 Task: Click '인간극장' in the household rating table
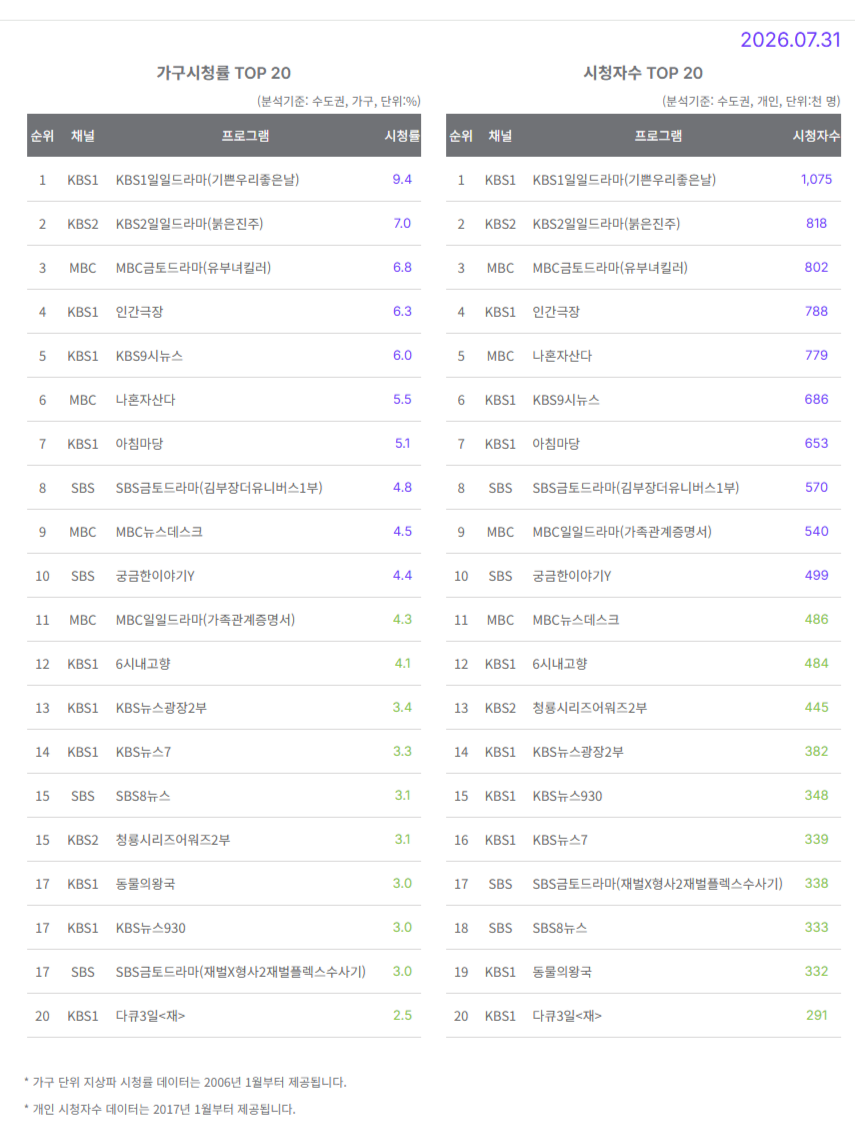[x=140, y=312]
